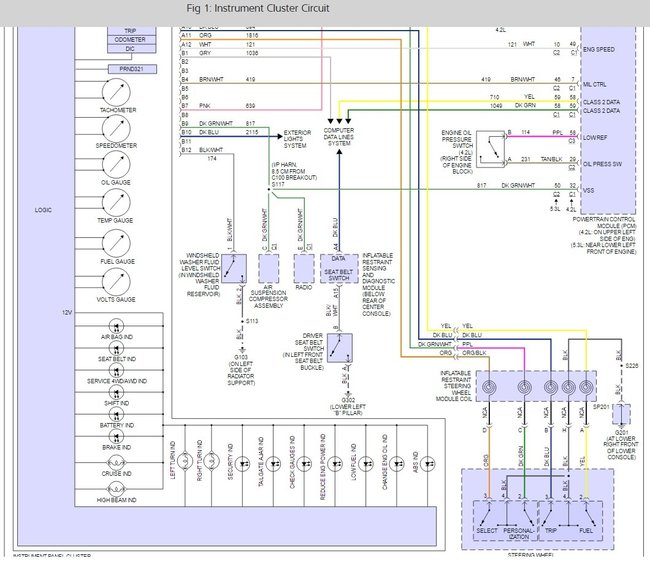Select the Shift indicator LED symbol
This screenshot has width=650, height=569.
click(116, 392)
